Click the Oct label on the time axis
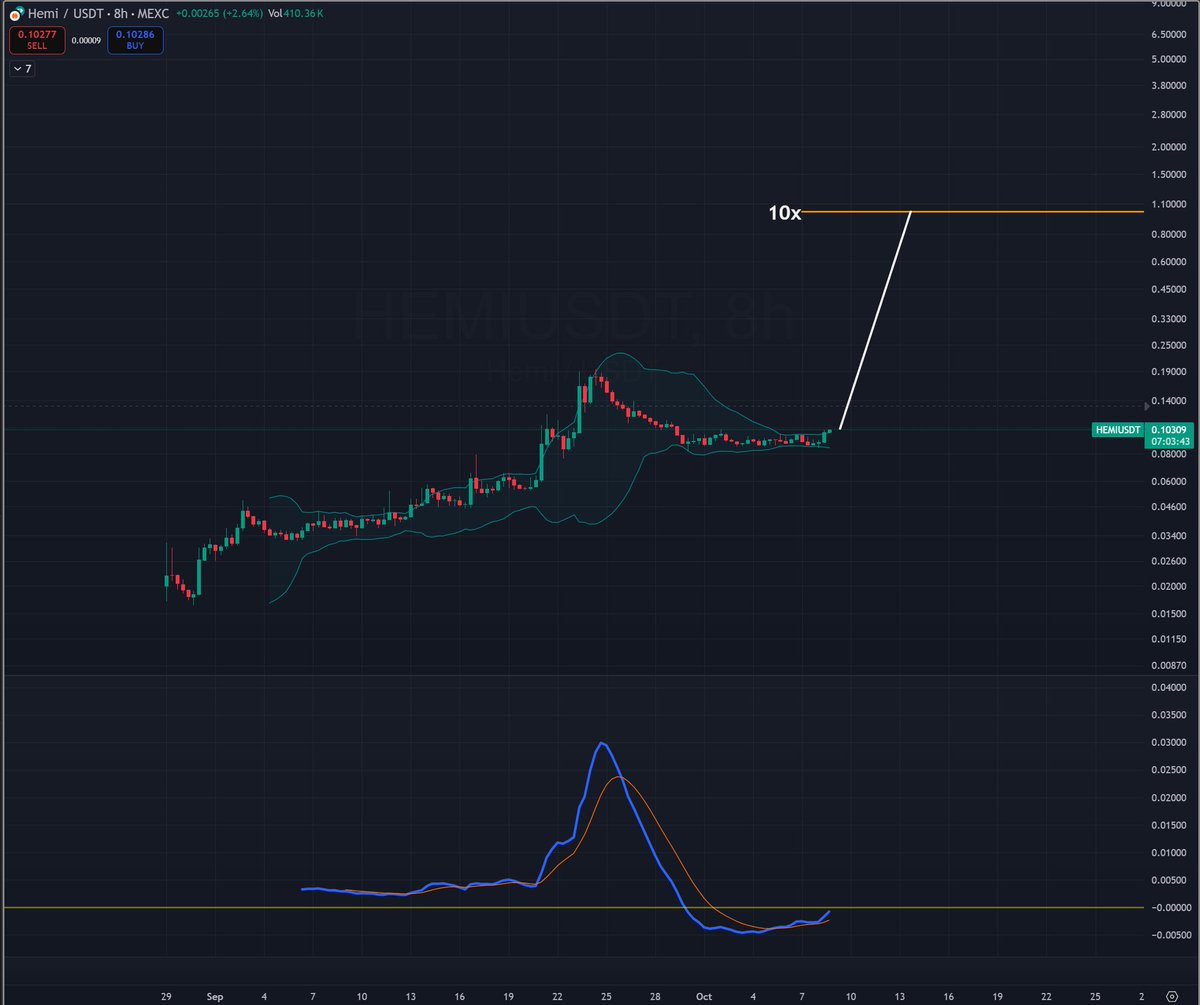The width and height of the screenshot is (1200, 1005). [703, 996]
